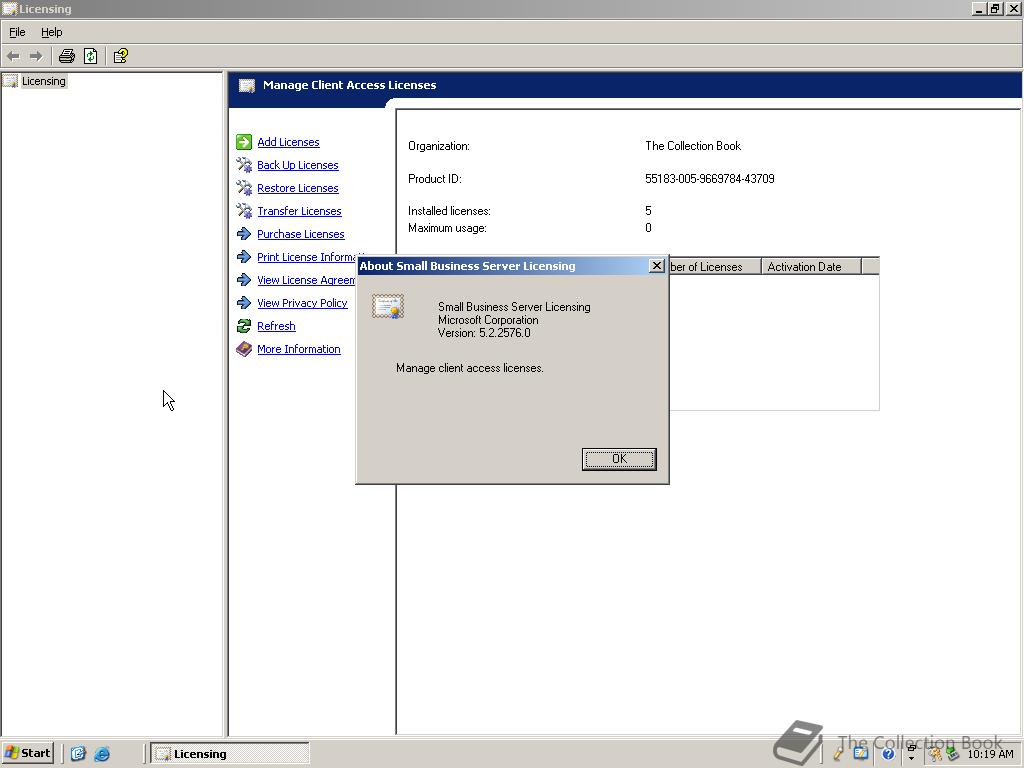Click the pen icon on the taskbar
The width and height of the screenshot is (1024, 768).
[839, 754]
